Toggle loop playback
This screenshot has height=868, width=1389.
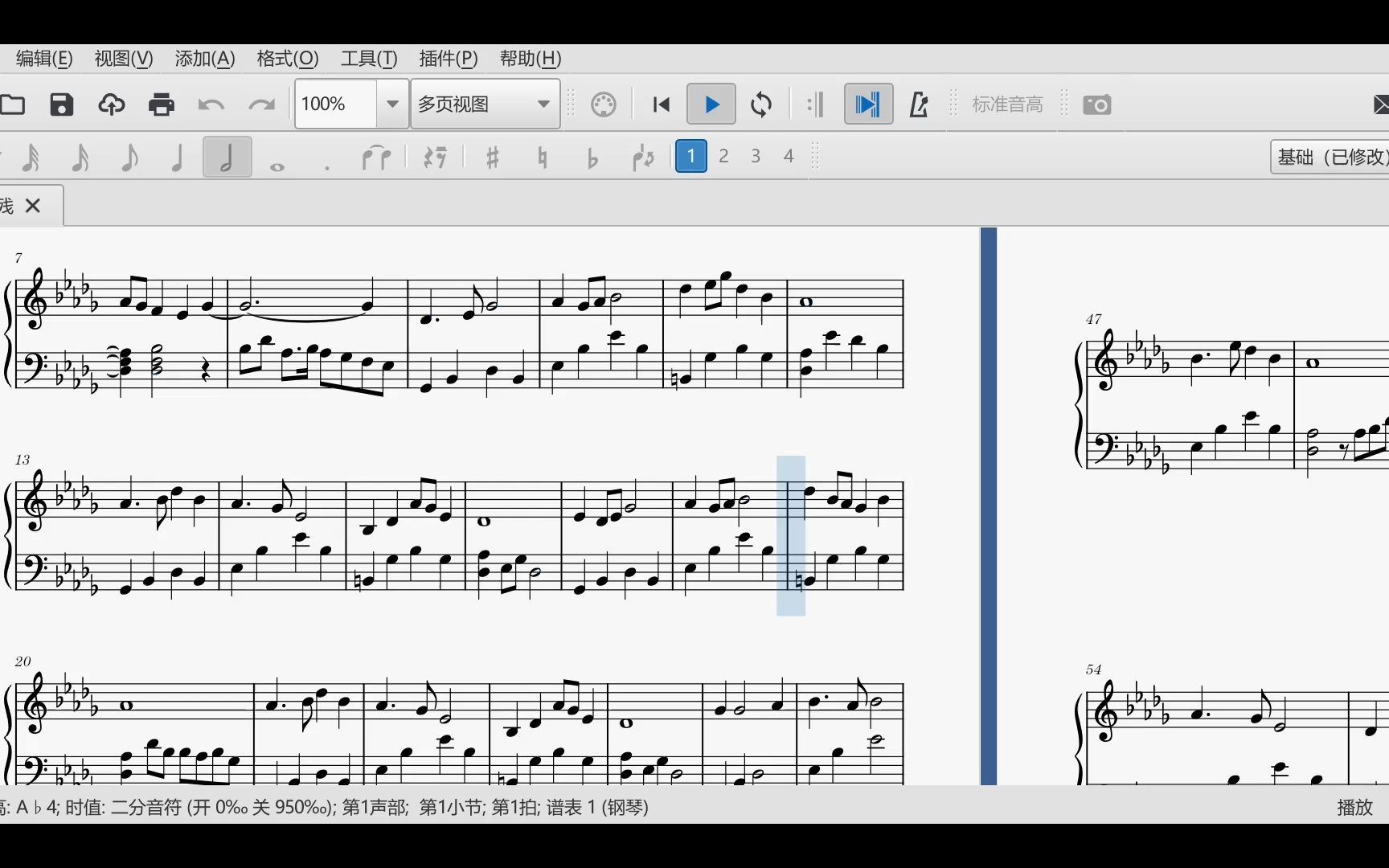click(761, 104)
